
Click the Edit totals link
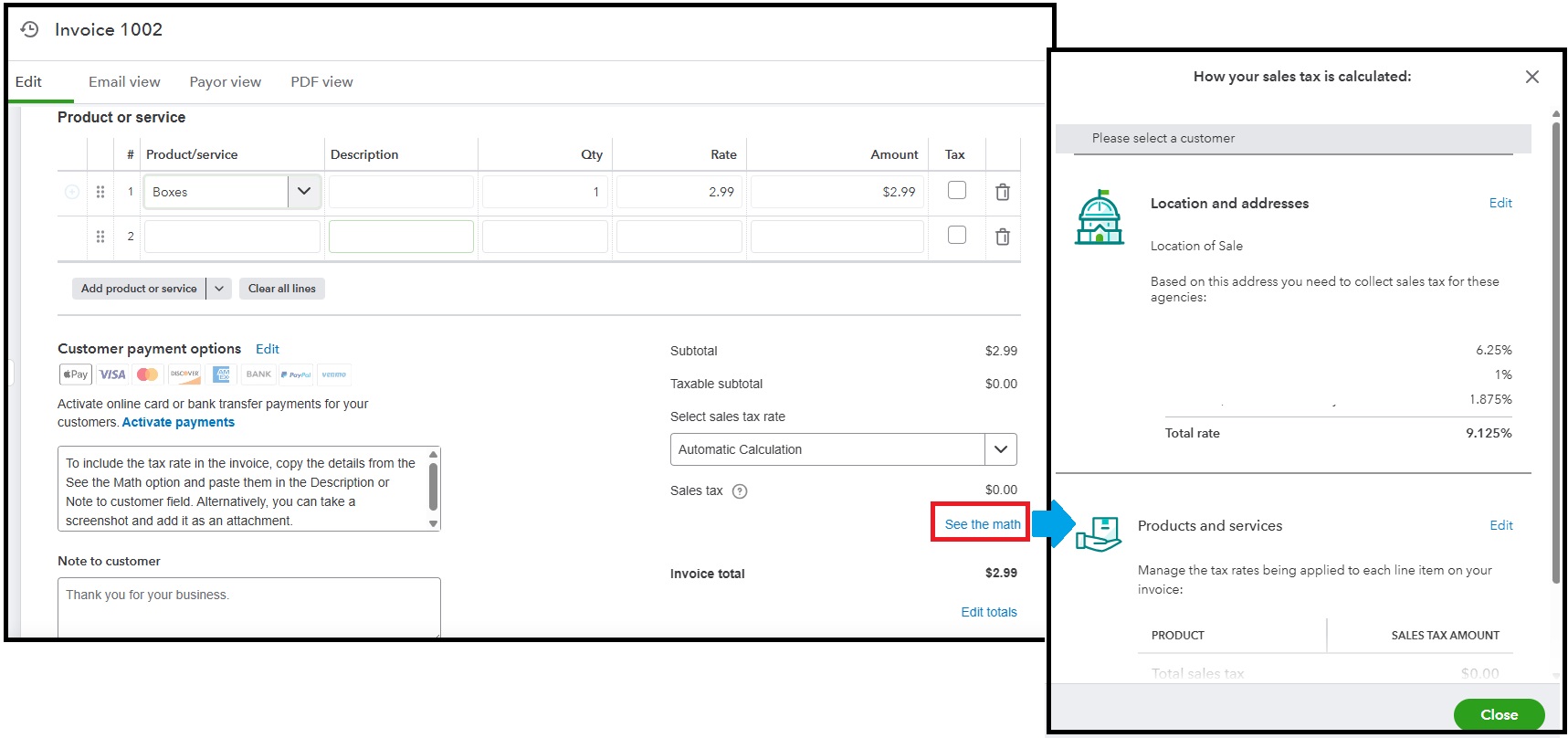point(989,612)
